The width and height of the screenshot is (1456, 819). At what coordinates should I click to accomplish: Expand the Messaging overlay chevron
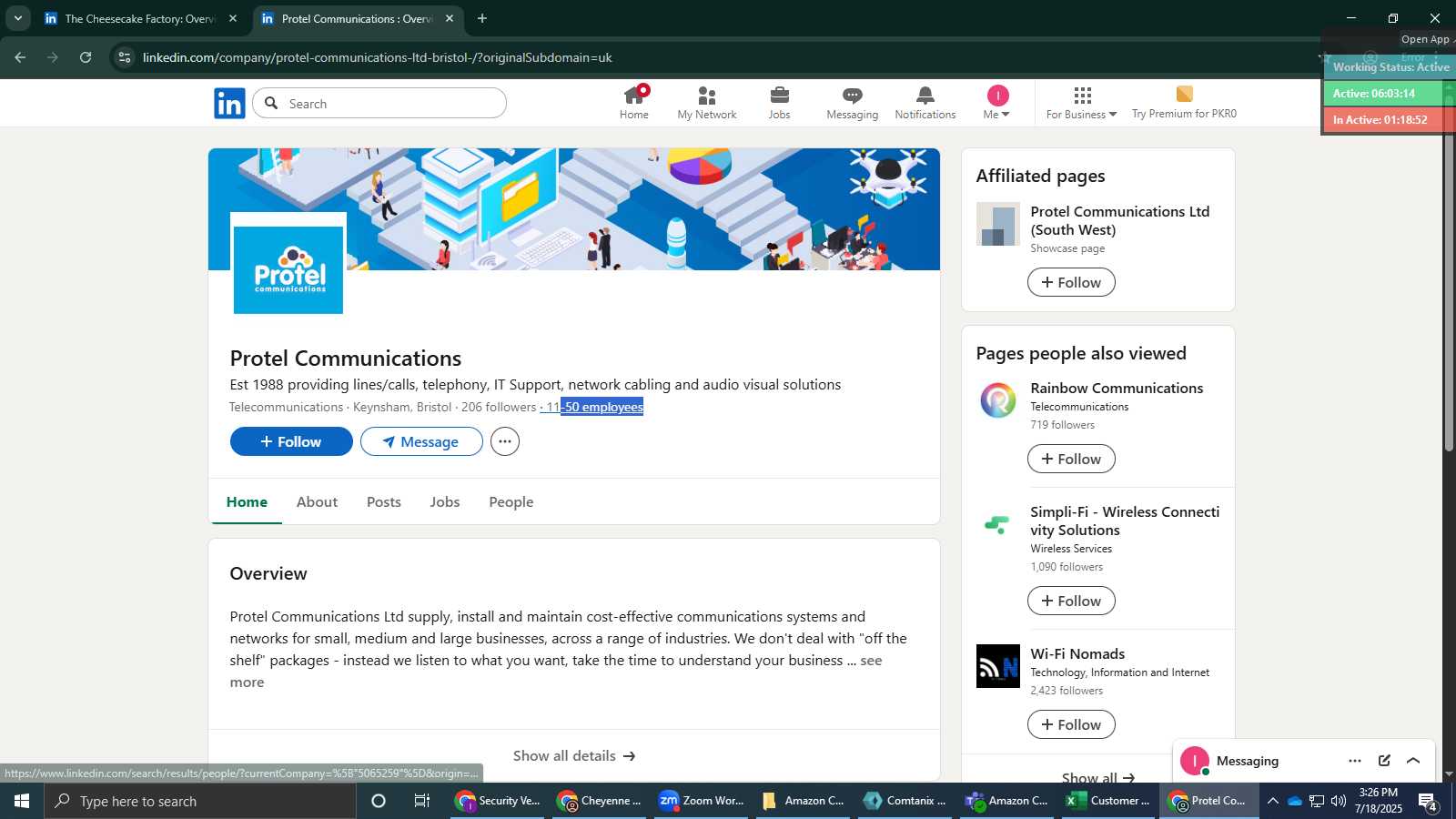pos(1413,761)
